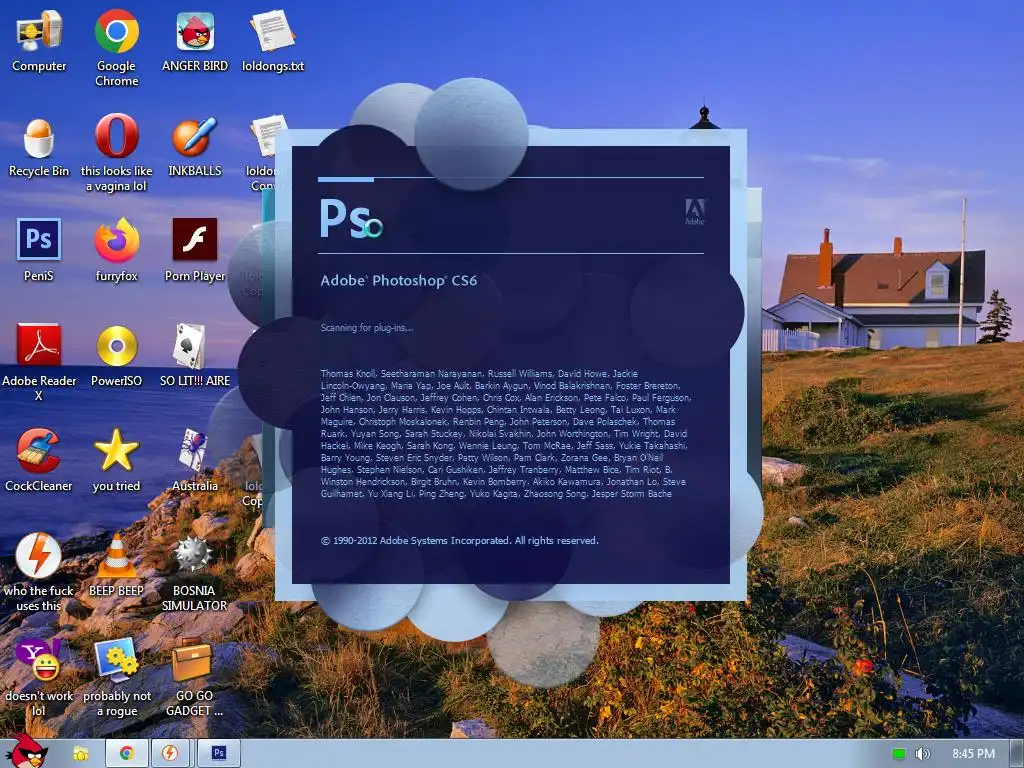
Task: Open the folder icon in the taskbar
Action: click(x=81, y=754)
